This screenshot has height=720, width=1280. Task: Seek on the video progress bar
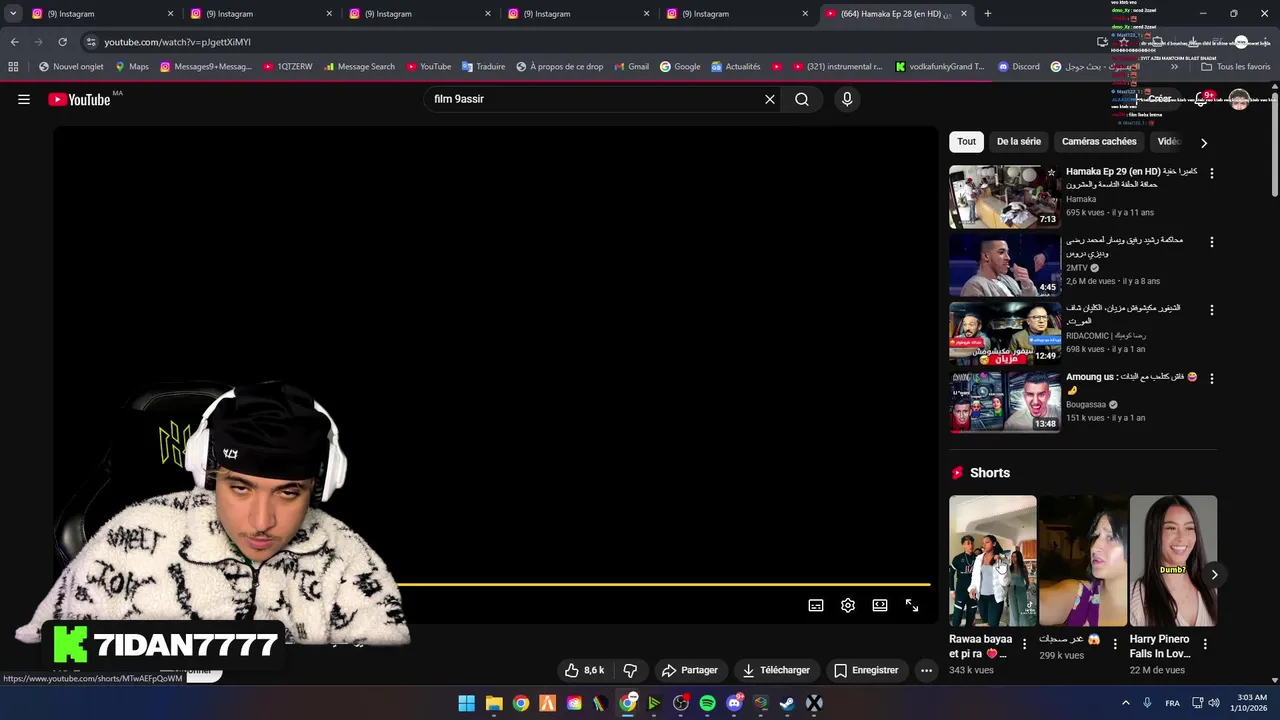[663, 584]
